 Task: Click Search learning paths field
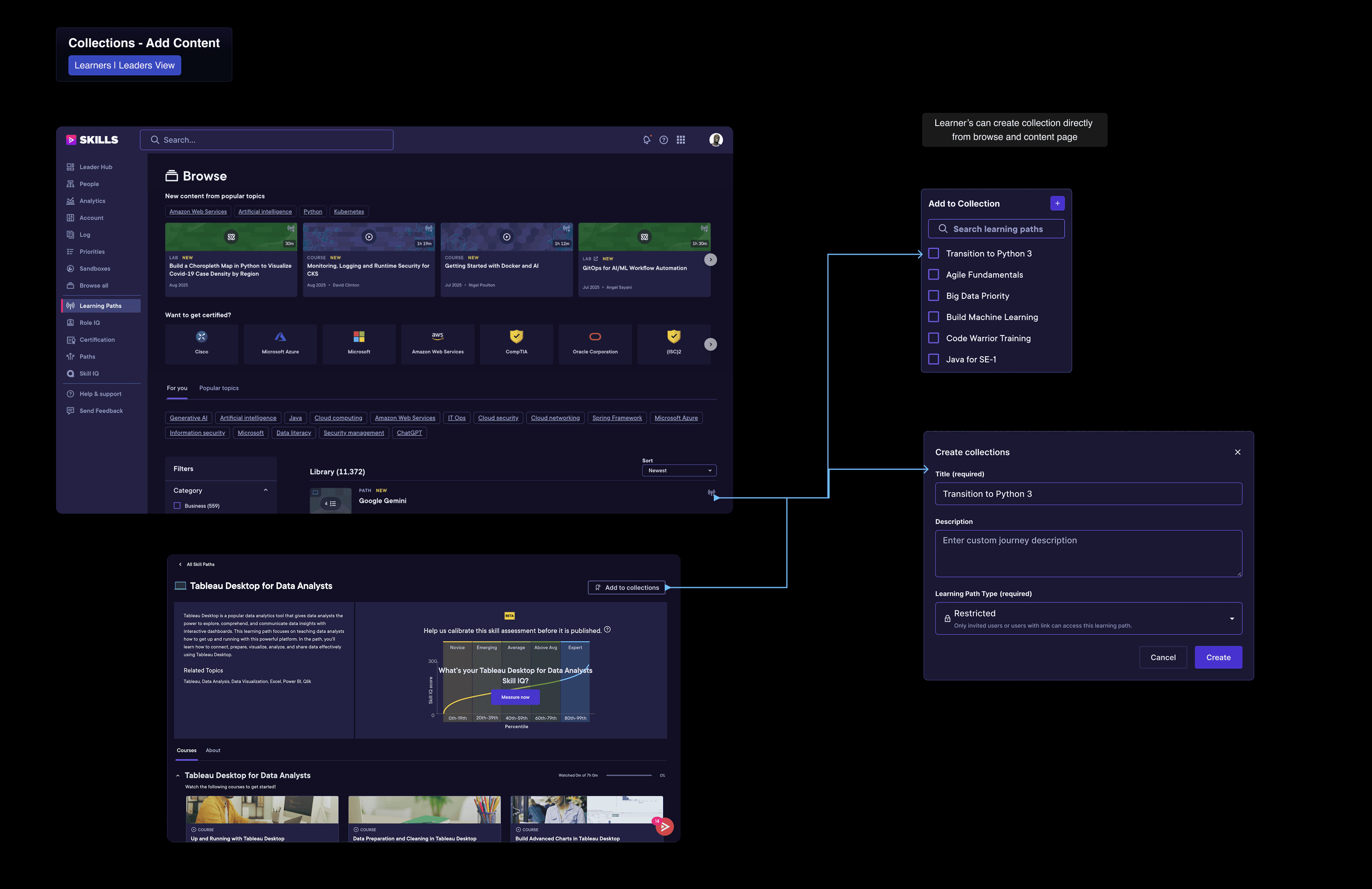pyautogui.click(x=996, y=229)
